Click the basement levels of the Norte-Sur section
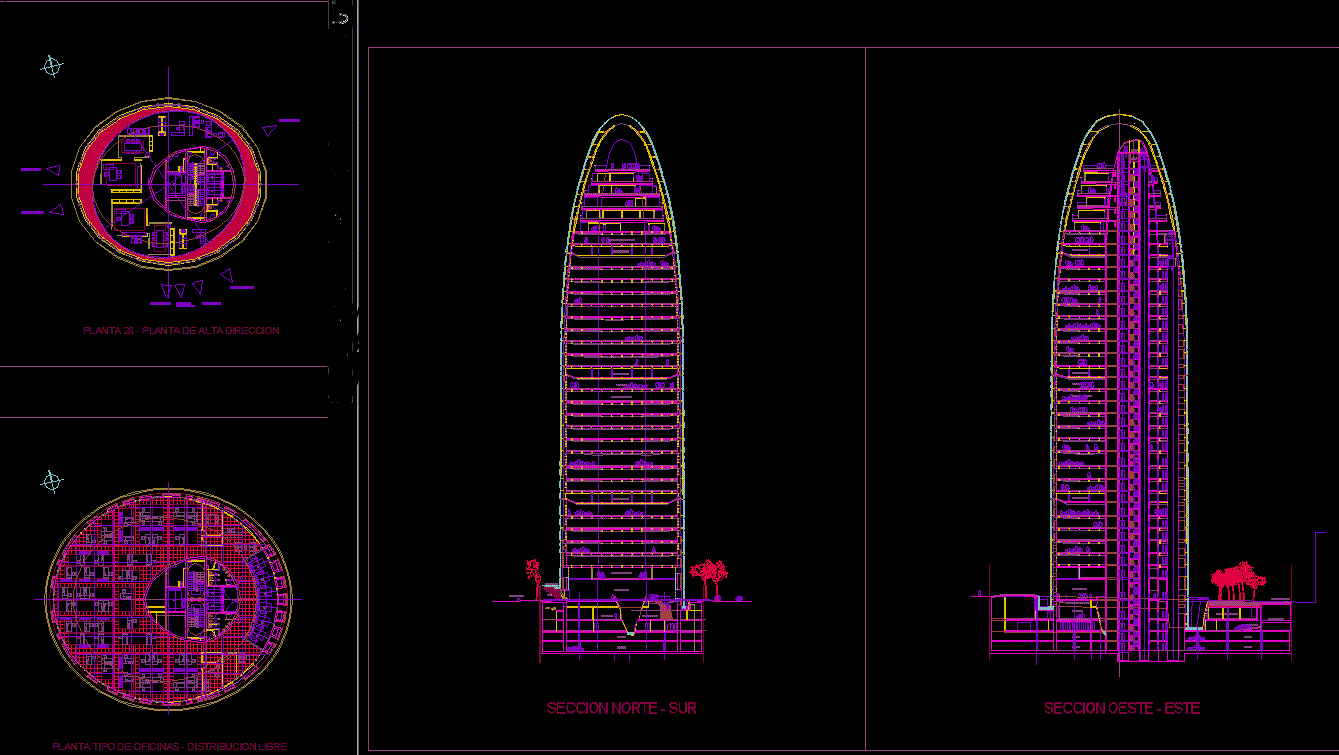1339x755 pixels. point(620,630)
